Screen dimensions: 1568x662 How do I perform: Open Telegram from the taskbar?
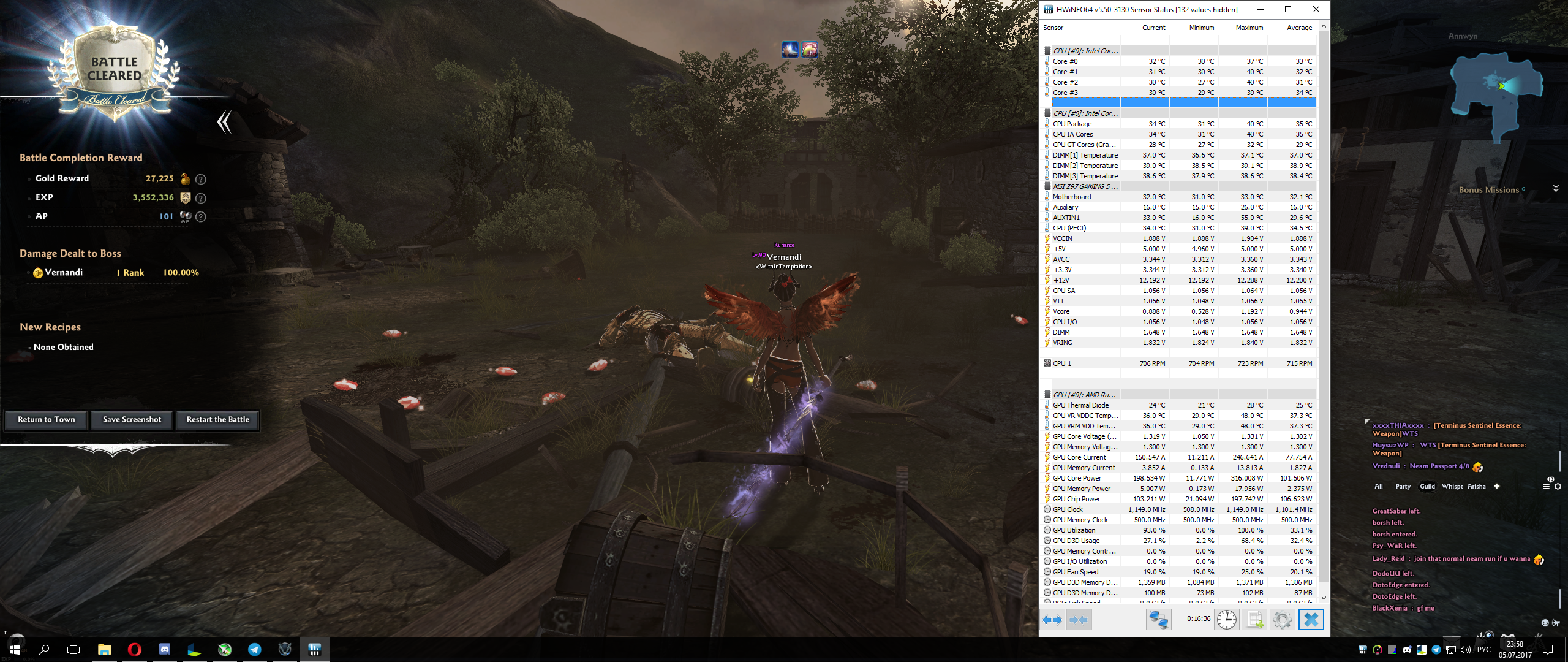click(255, 650)
